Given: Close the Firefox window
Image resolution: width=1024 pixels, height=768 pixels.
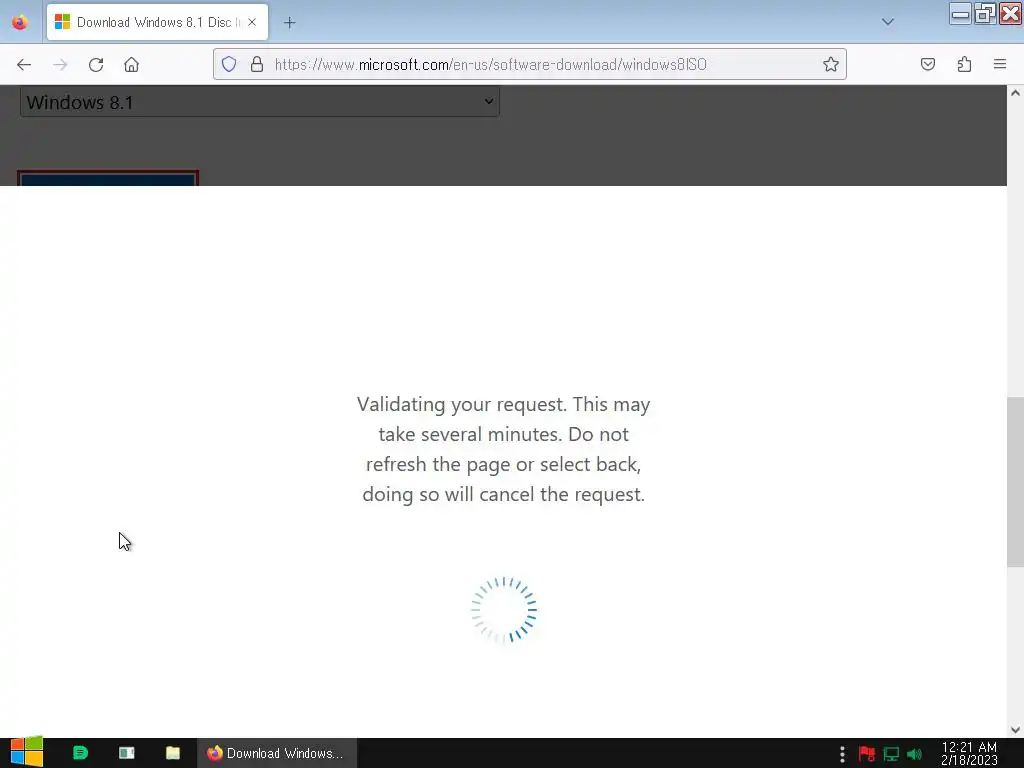Looking at the screenshot, I should tap(1010, 14).
